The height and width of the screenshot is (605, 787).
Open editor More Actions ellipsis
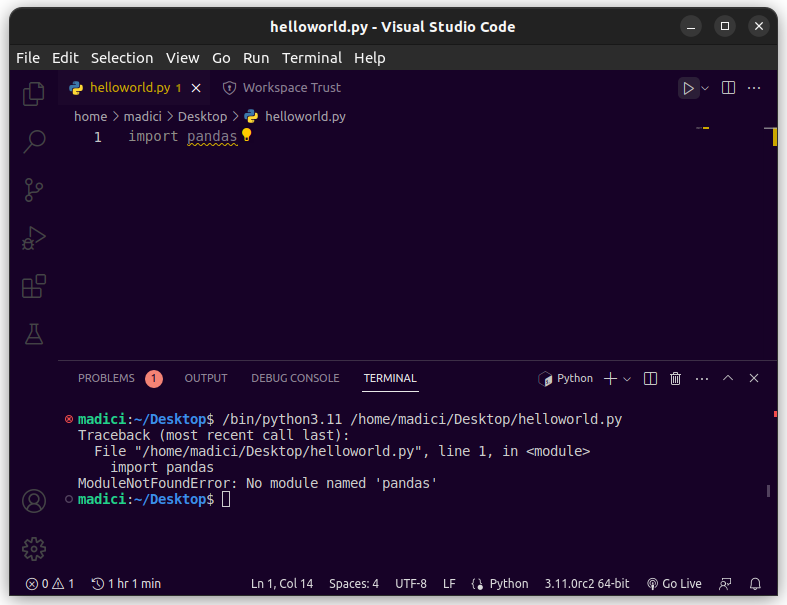coord(754,88)
